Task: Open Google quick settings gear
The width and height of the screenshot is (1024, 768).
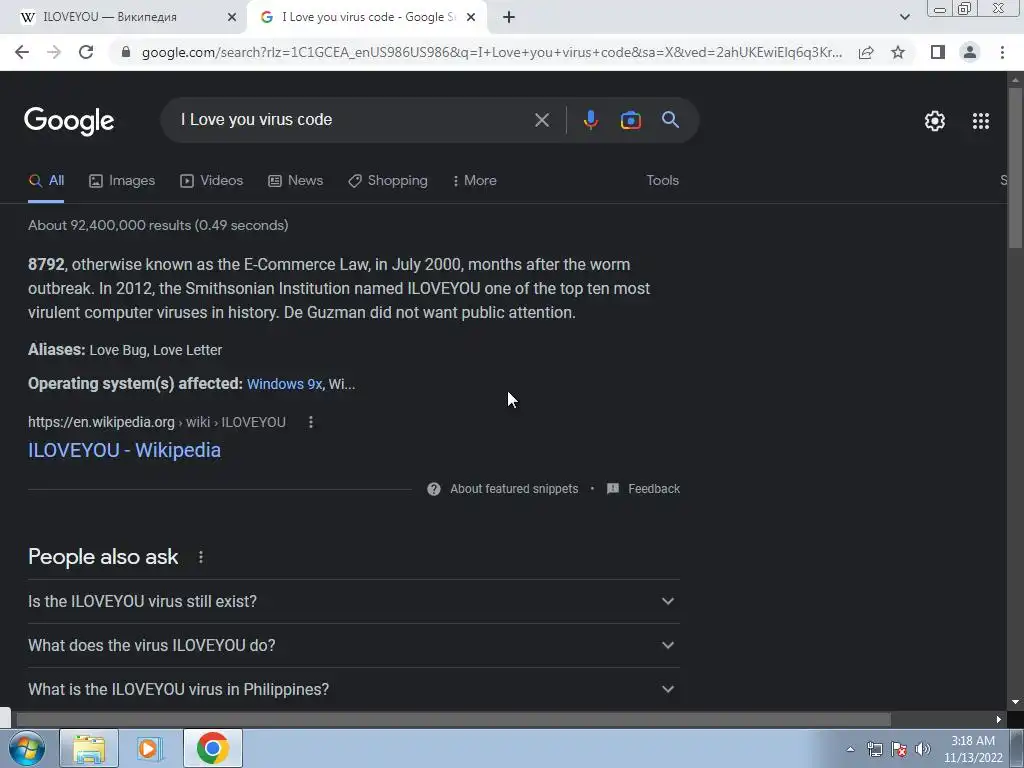Action: [935, 121]
